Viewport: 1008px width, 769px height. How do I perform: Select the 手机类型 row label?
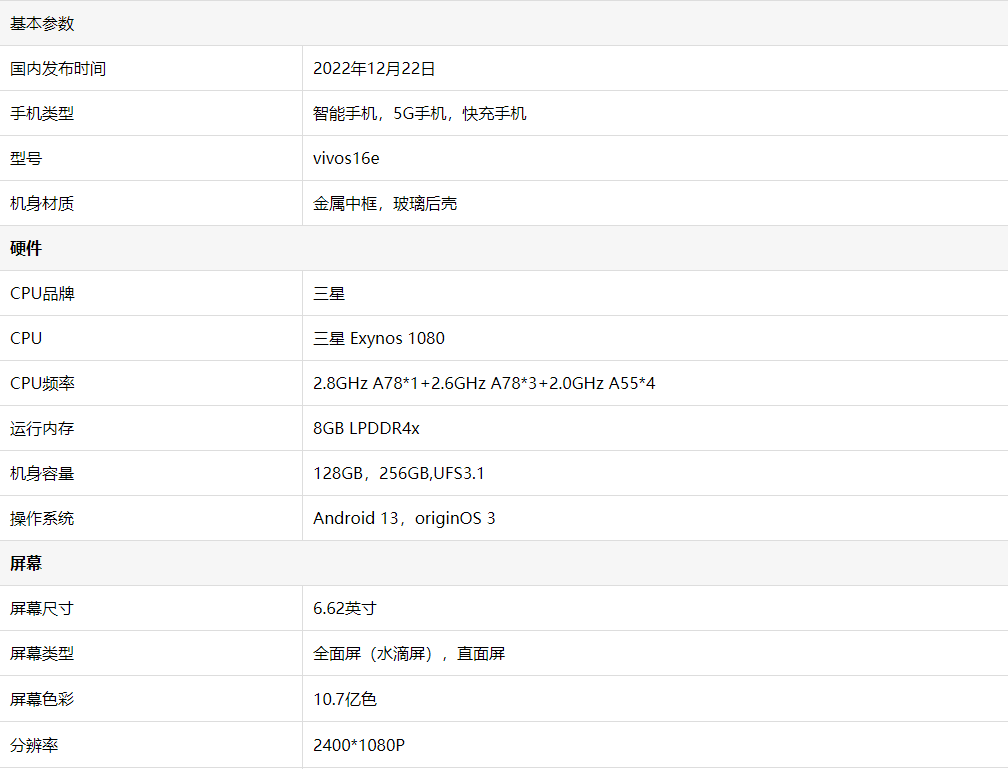42,113
